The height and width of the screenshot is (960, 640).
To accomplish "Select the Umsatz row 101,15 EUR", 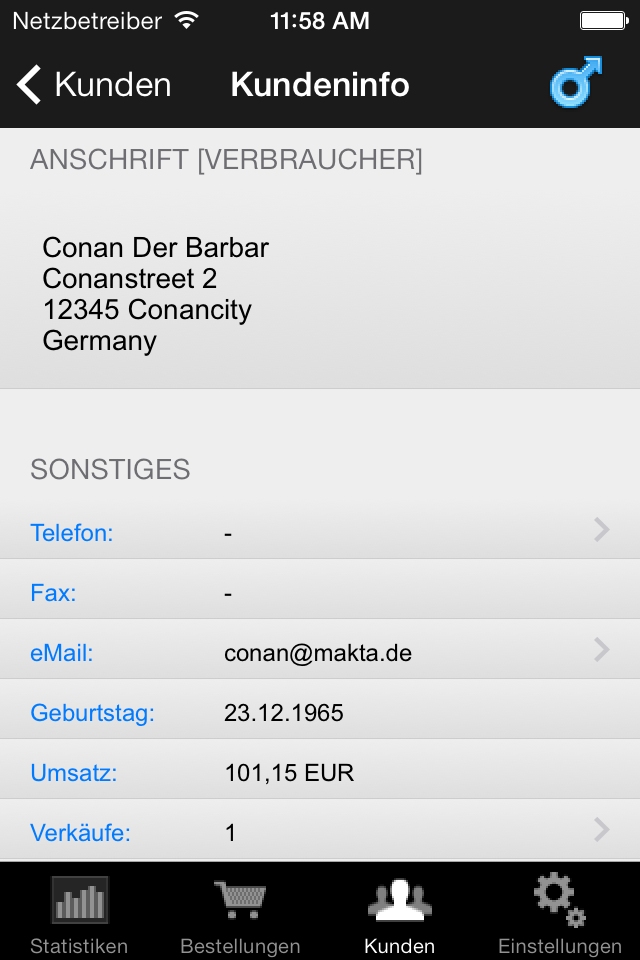I will coord(320,769).
